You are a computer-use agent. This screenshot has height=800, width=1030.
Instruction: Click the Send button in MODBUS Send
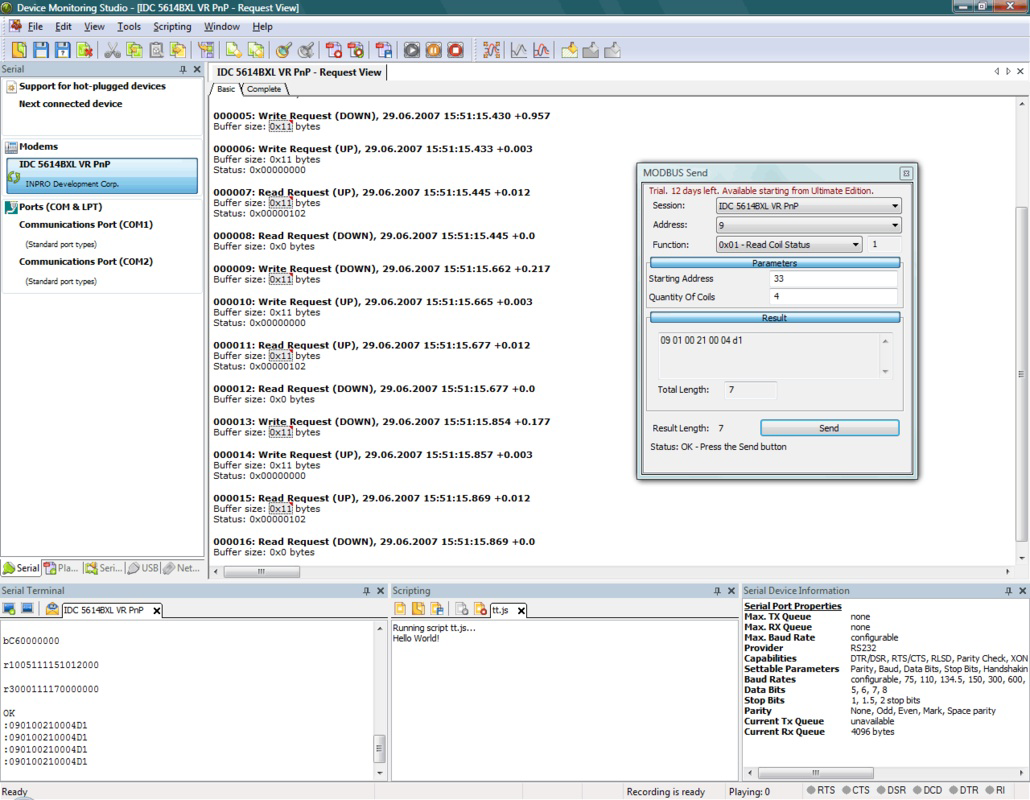829,428
